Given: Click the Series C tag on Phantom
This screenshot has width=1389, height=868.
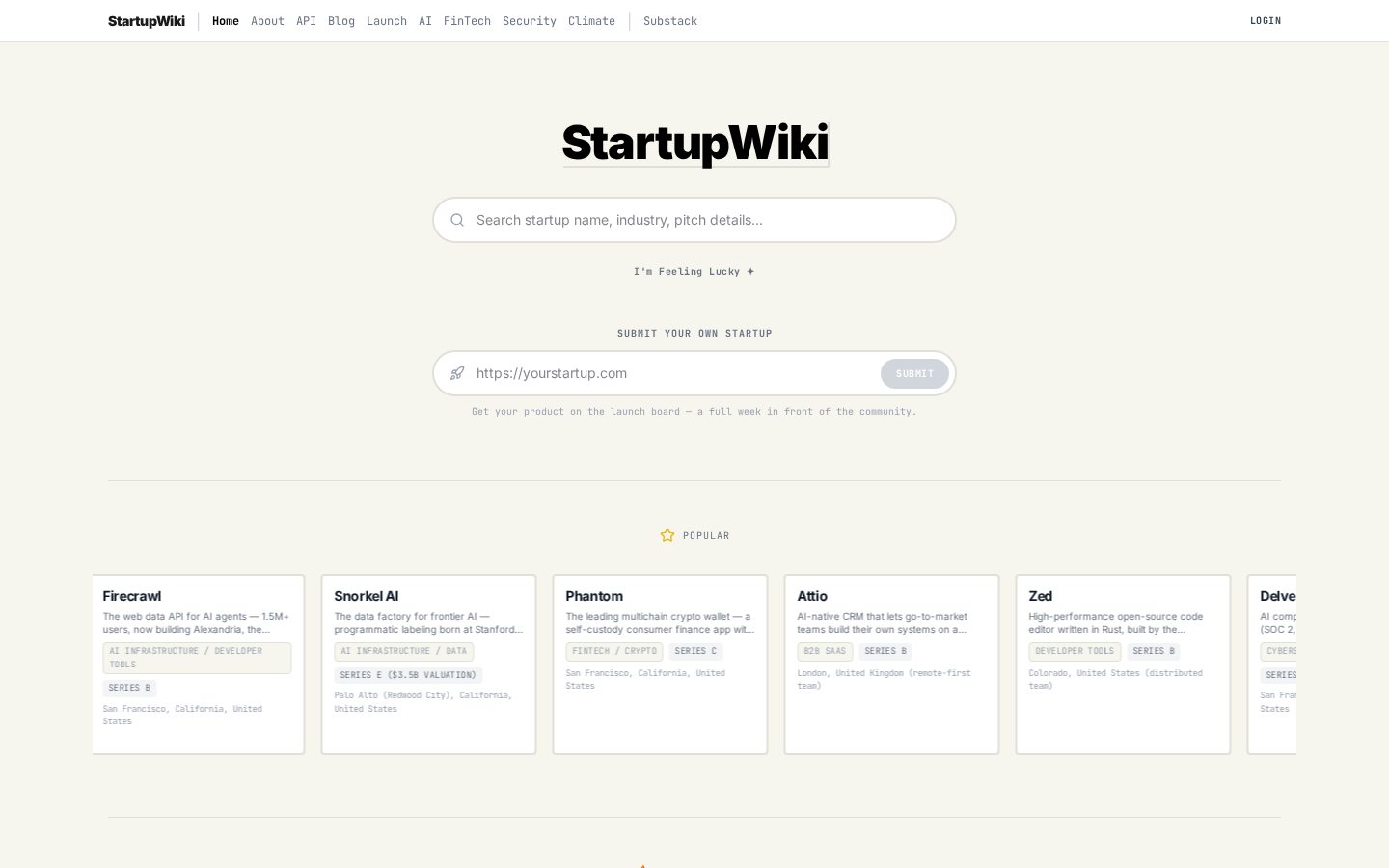Looking at the screenshot, I should 695,651.
